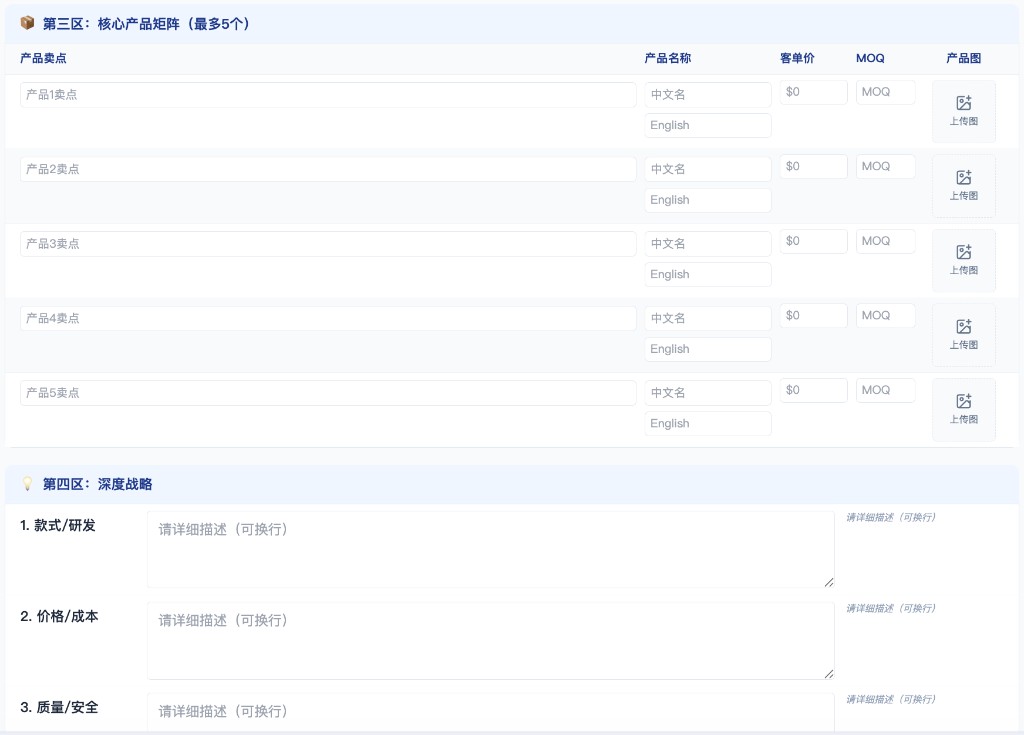Screen dimensions: 1024x735
Task: Click the 产品图 column header
Action: (963, 58)
